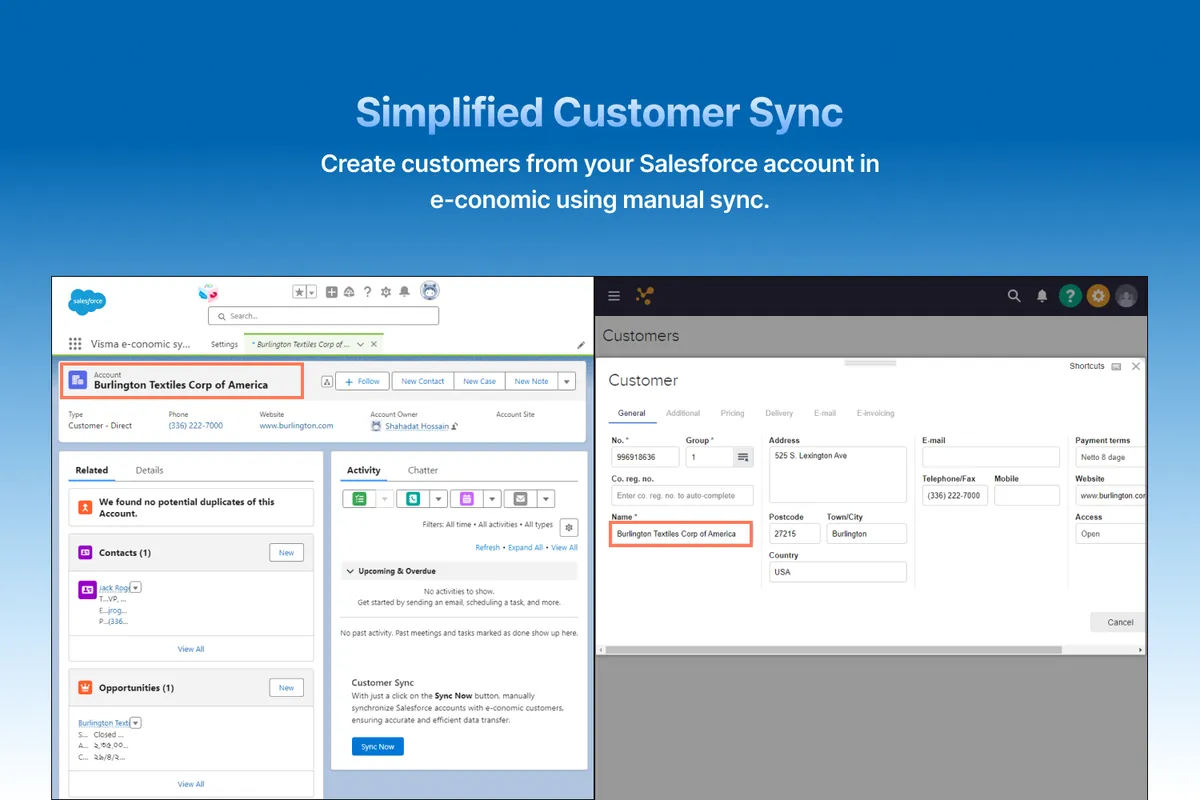Screen dimensions: 1200x800
Task: Open the Salesforce App Launcher grid
Action: click(x=75, y=344)
